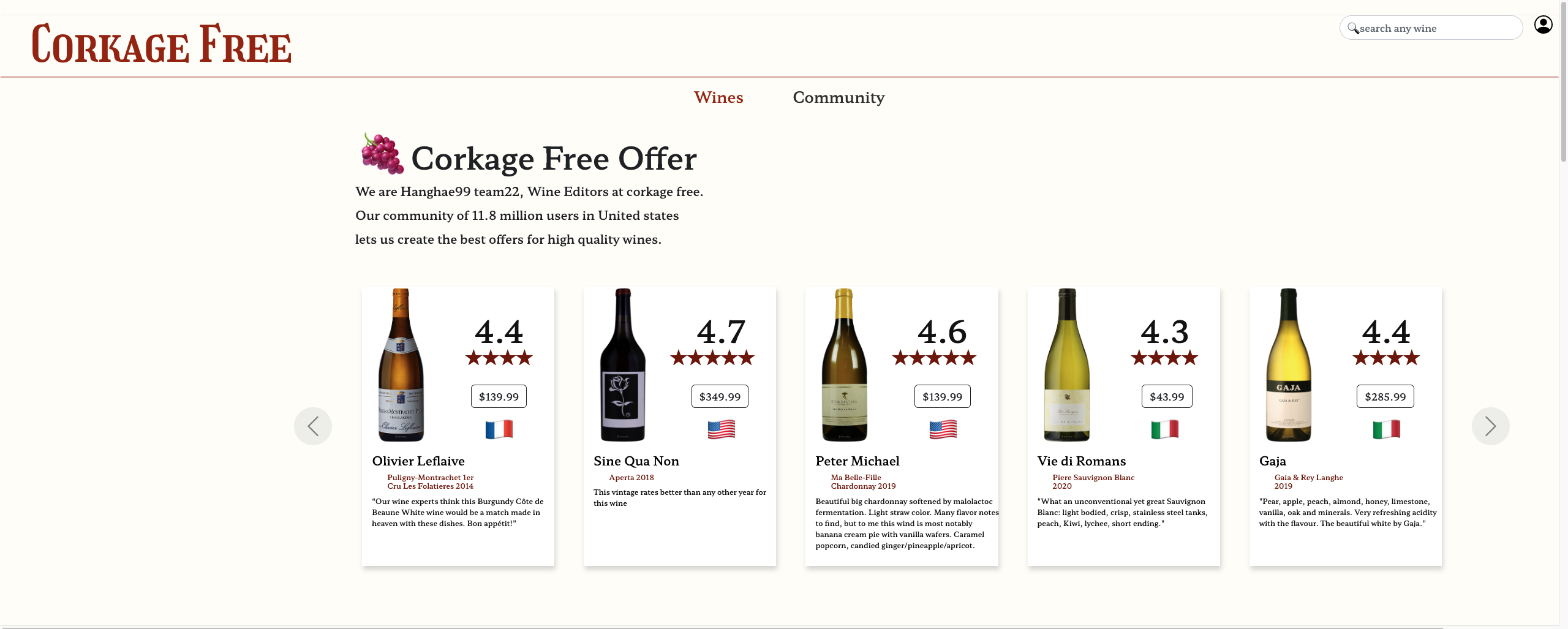Click the Italian flag on Vie di Romans card
The image size is (1568, 629).
tap(1164, 429)
